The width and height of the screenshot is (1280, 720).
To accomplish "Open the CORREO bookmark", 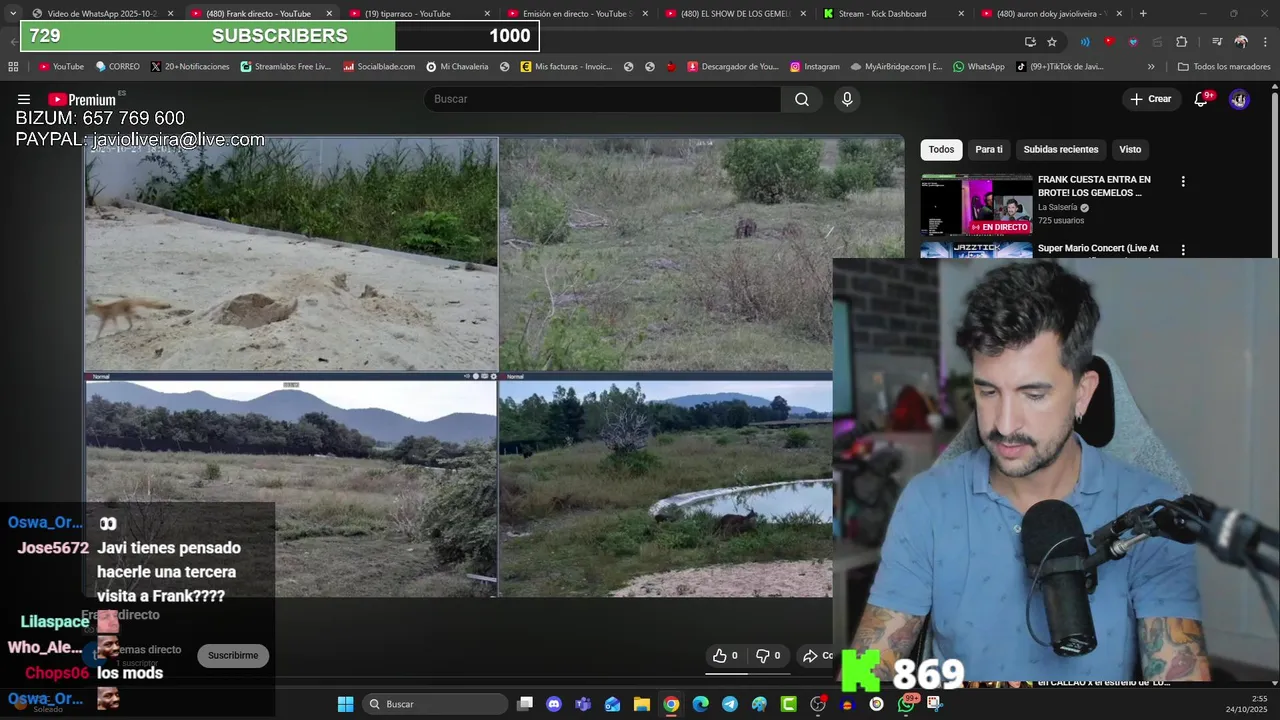I will (117, 67).
